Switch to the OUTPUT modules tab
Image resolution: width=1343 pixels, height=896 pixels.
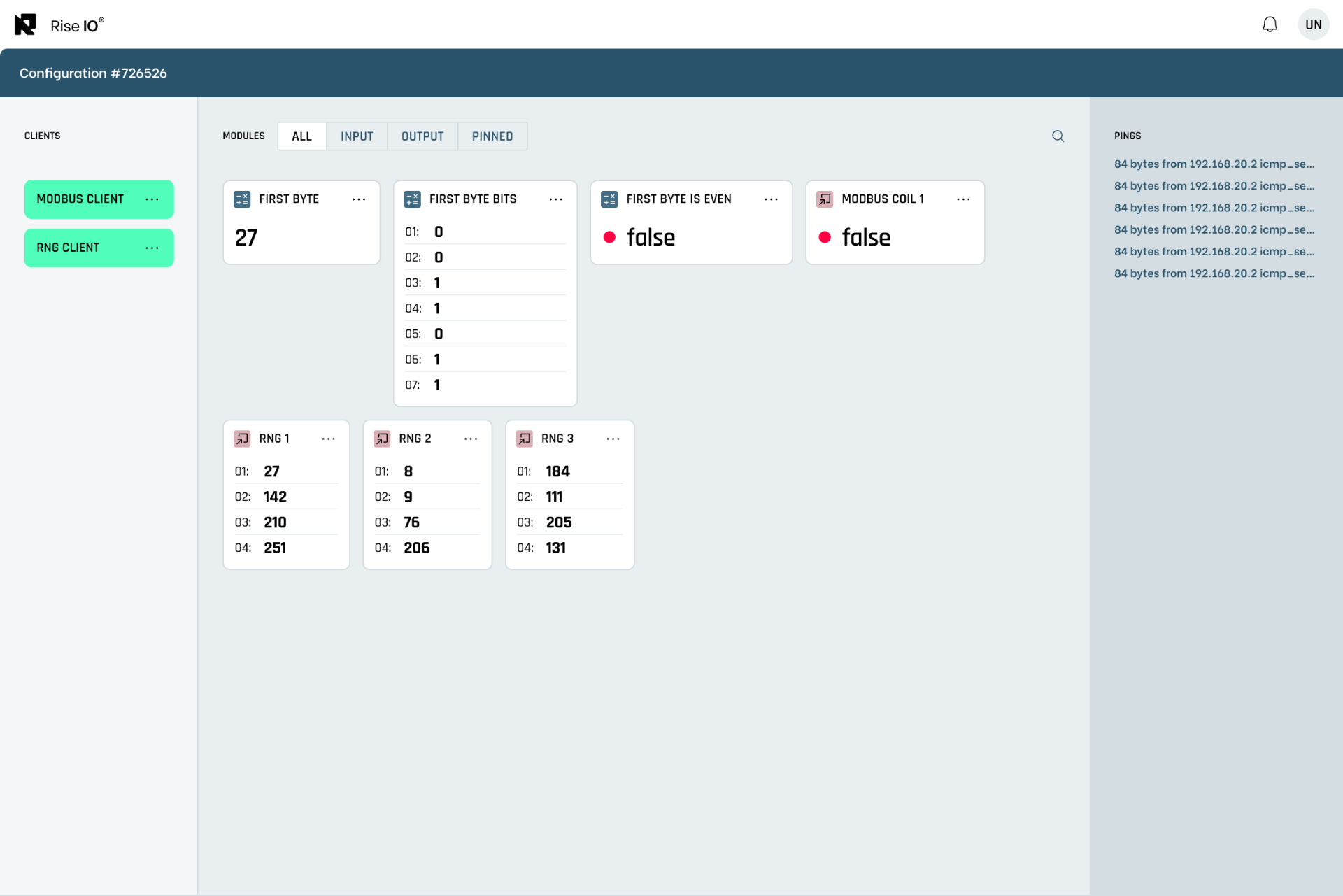[x=422, y=136]
